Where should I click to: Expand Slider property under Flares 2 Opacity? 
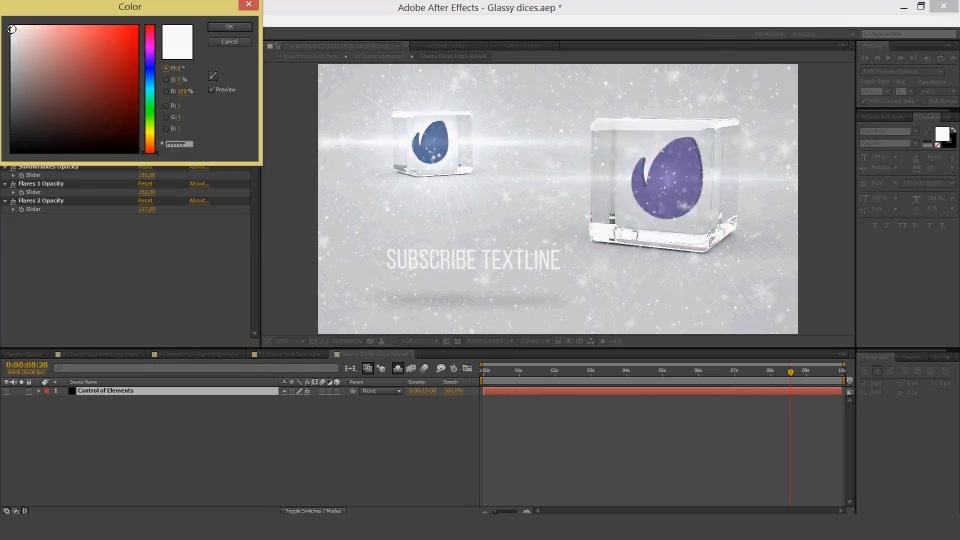click(13, 209)
